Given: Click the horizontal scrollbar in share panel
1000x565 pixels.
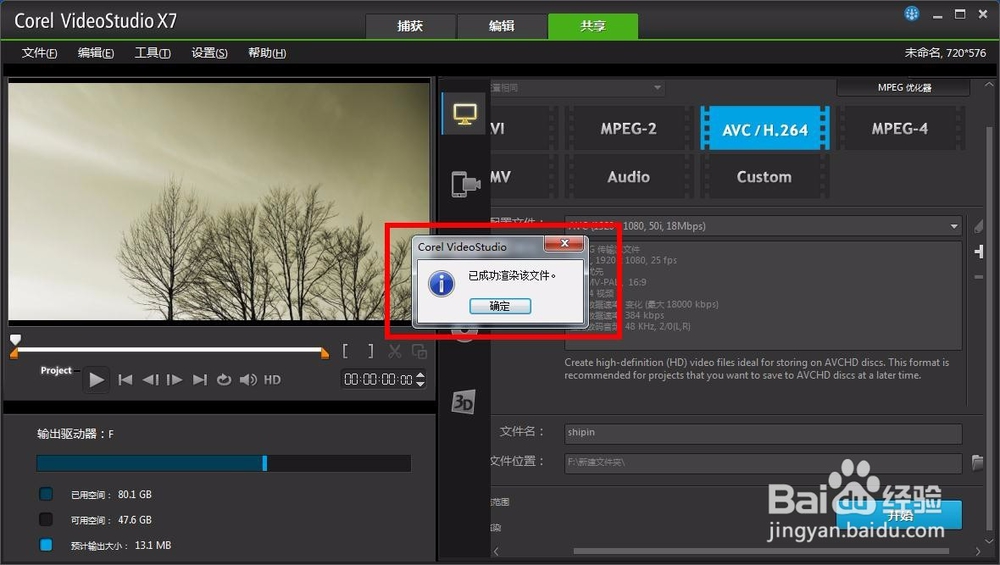Looking at the screenshot, I should coord(761,552).
